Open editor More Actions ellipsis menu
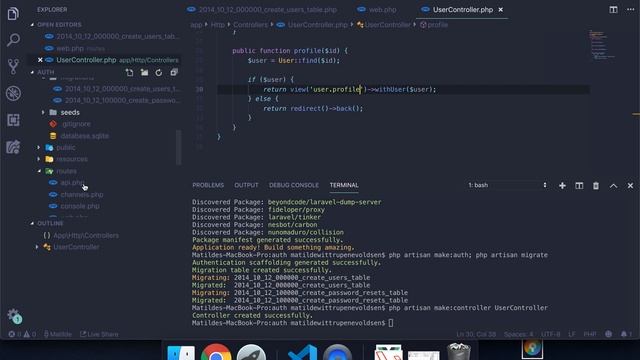The image size is (640, 360). click(631, 9)
